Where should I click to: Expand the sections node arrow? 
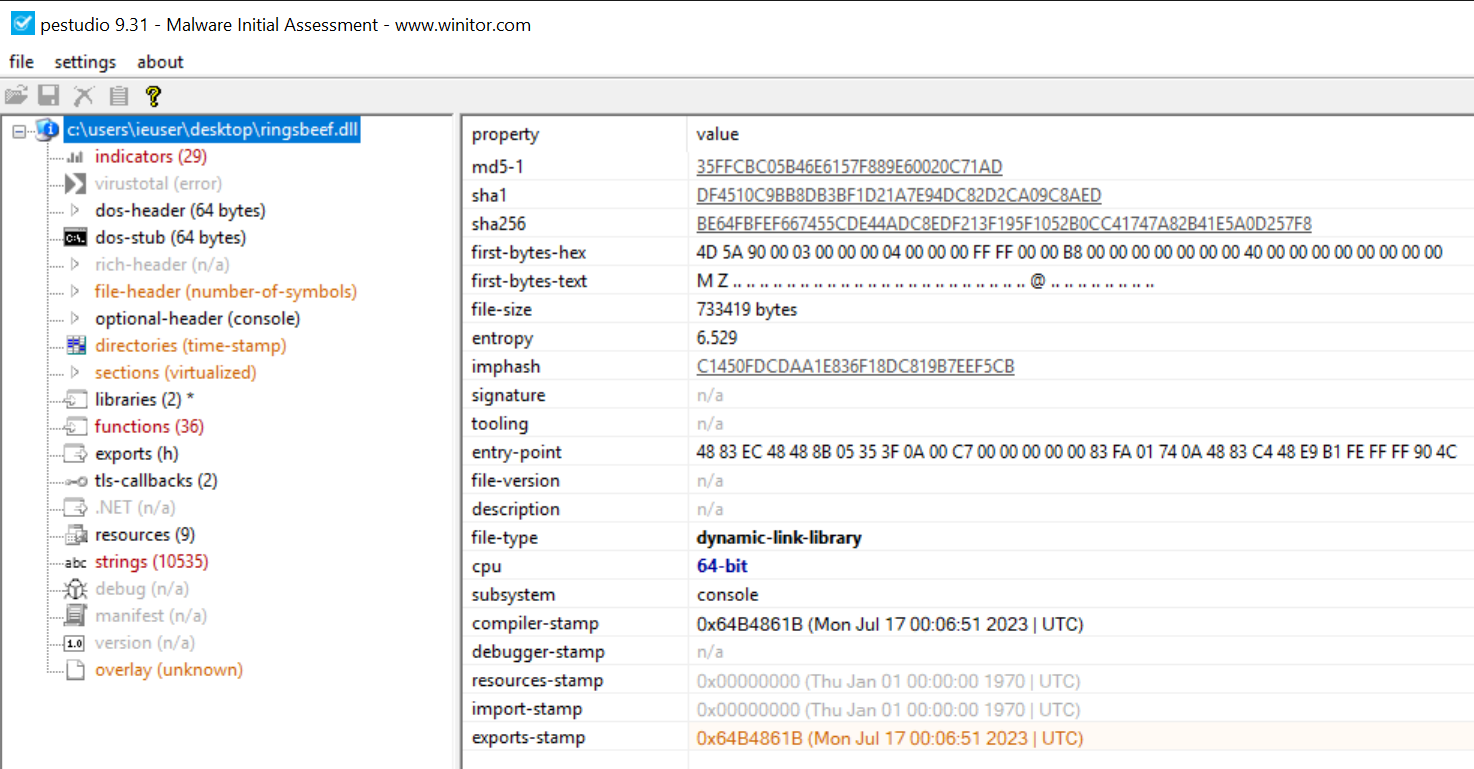[75, 373]
